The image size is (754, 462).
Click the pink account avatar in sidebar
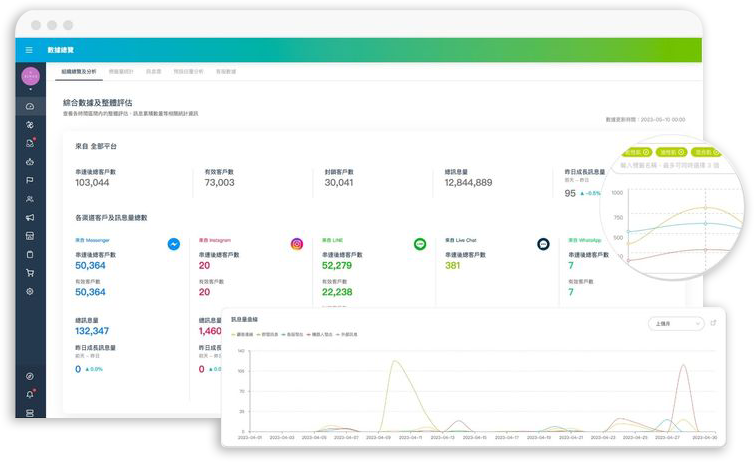tap(30, 76)
